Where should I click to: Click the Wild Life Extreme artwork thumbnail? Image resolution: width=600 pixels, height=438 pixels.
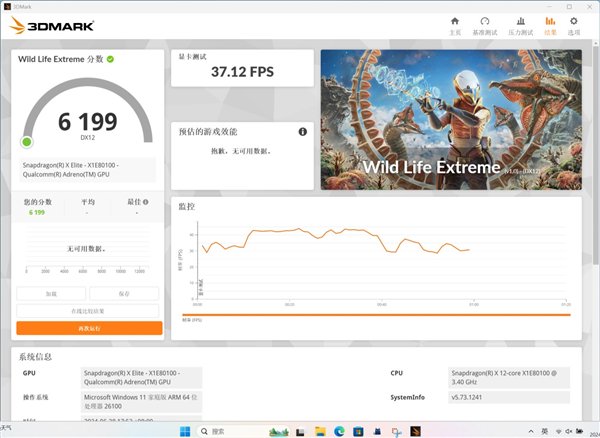tap(451, 120)
